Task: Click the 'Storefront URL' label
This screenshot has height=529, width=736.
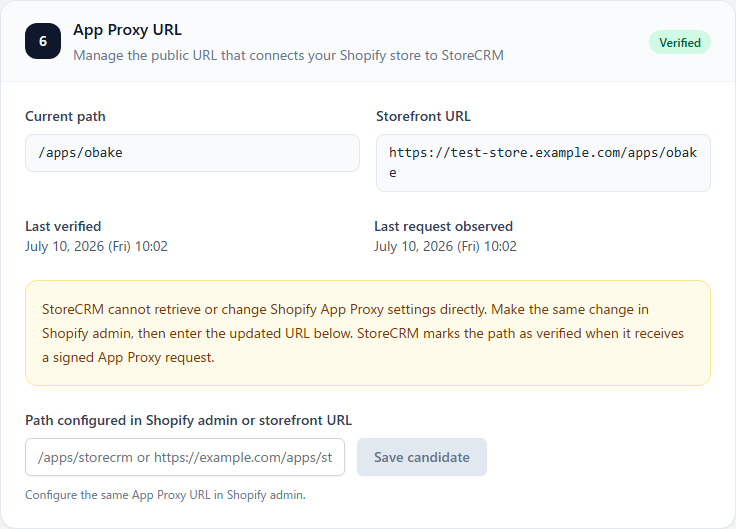Action: click(423, 116)
